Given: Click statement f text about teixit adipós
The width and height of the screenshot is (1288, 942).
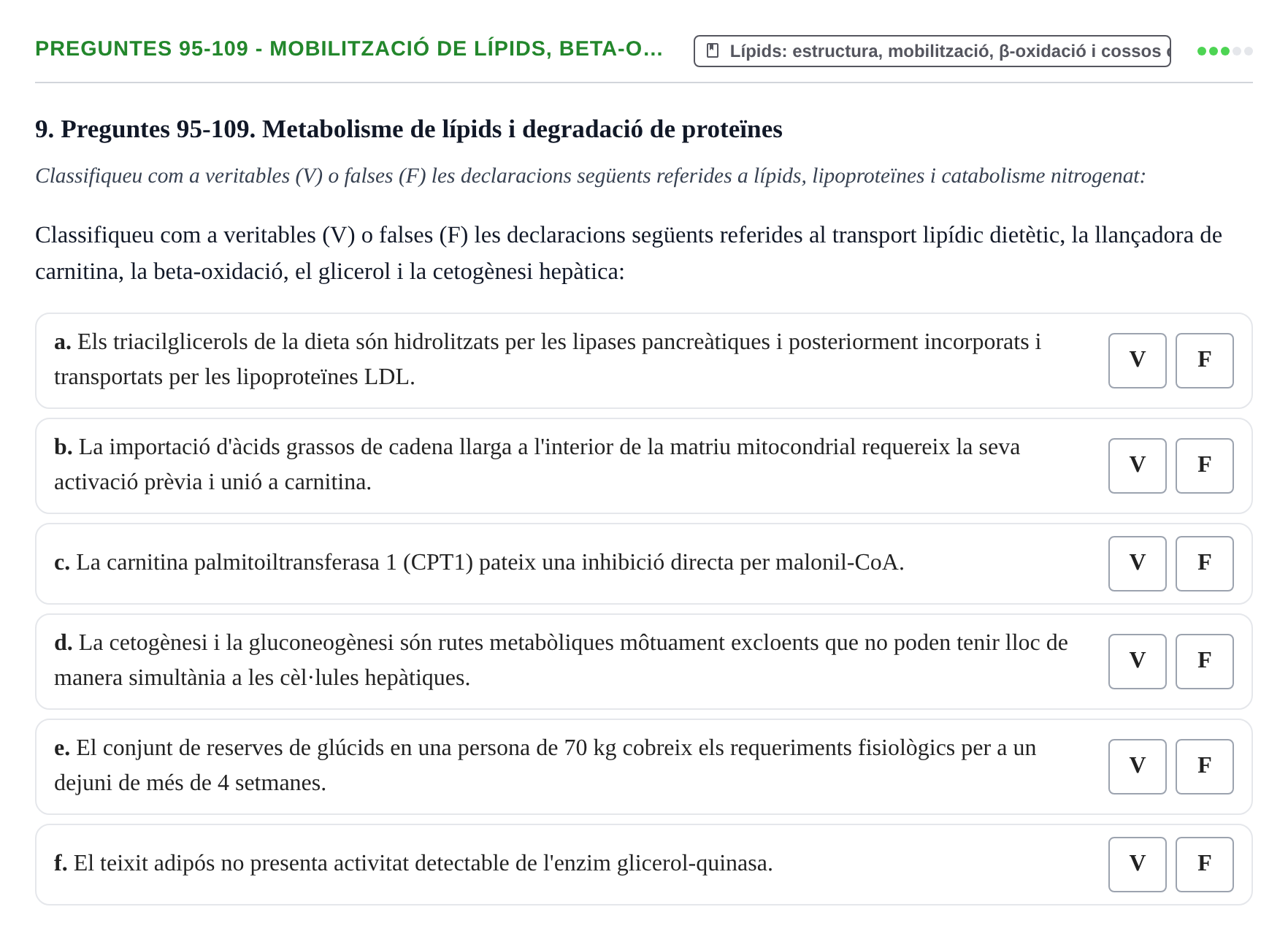Looking at the screenshot, I should pos(413,864).
